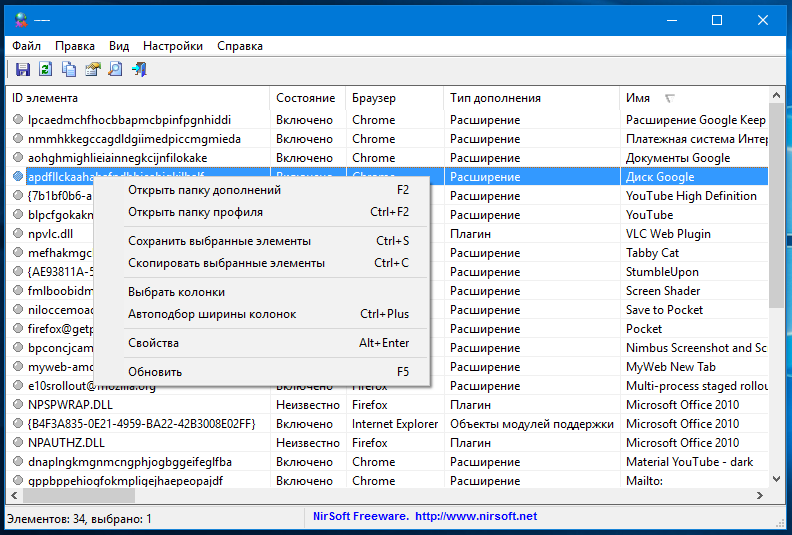Click the Объекты модулей поддержки type cell
This screenshot has width=792, height=535.
click(532, 424)
